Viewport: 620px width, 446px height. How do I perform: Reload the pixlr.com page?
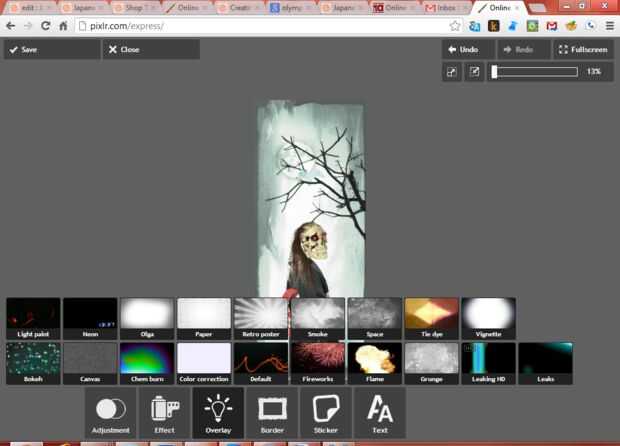click(45, 26)
